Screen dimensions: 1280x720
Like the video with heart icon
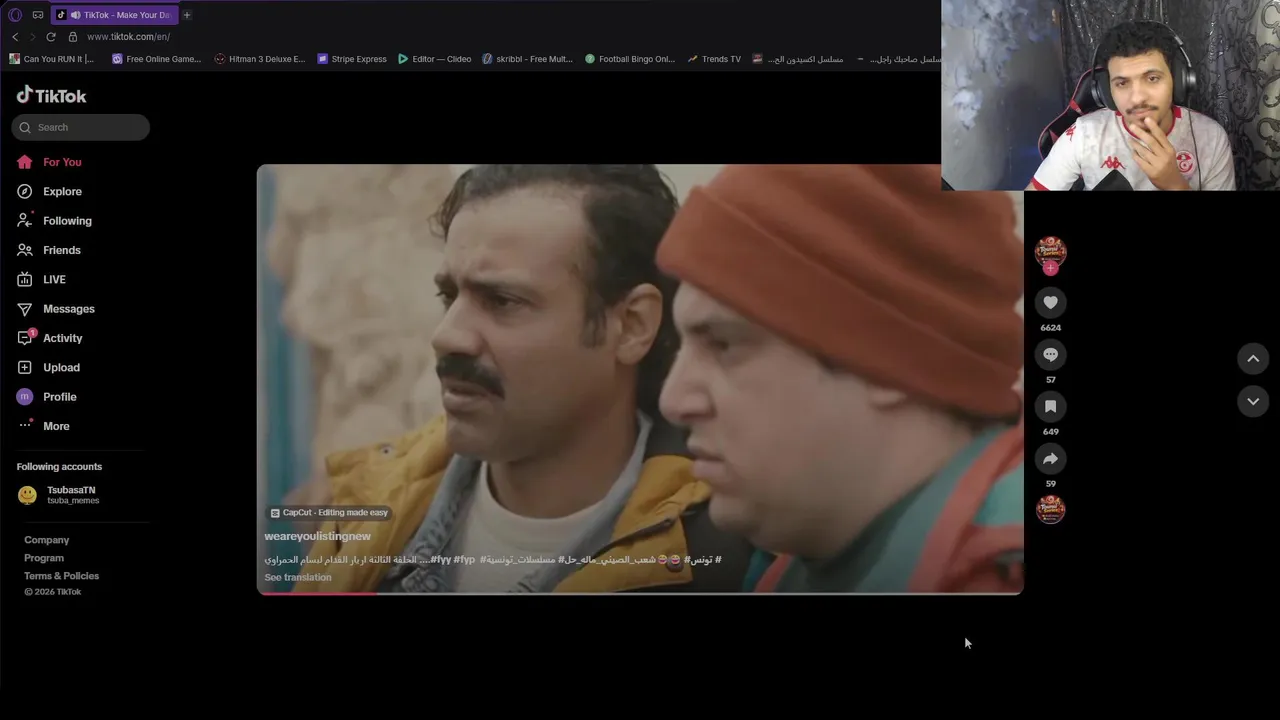[1050, 302]
